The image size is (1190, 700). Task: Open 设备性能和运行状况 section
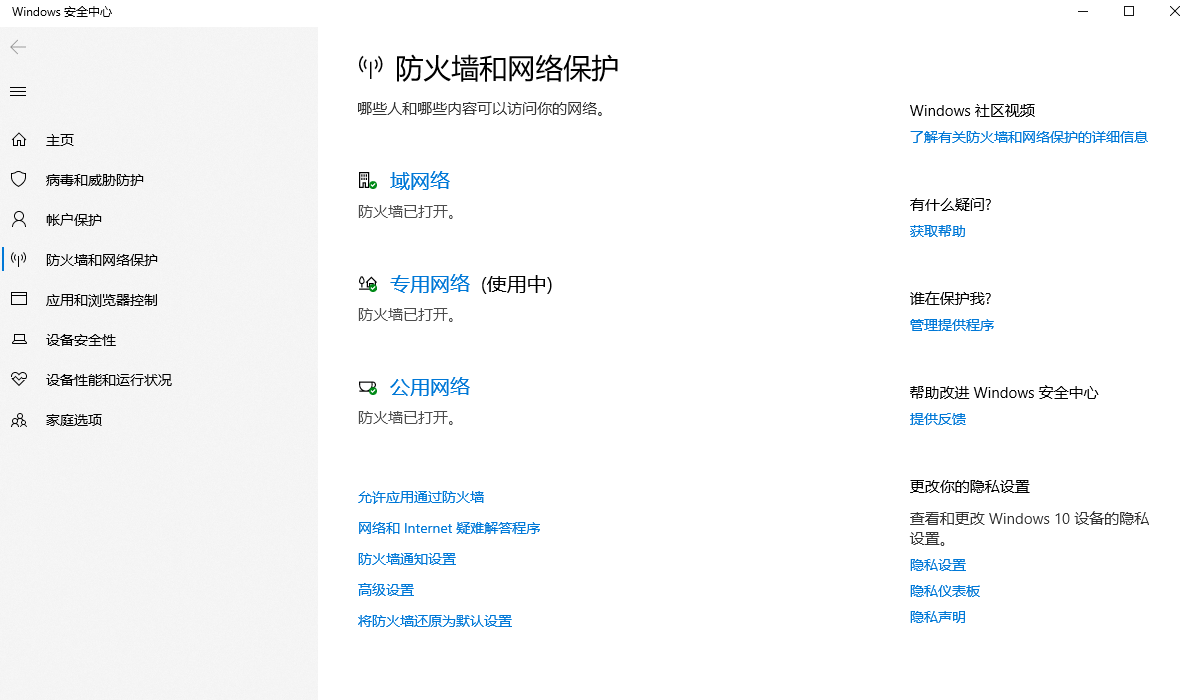(x=109, y=380)
